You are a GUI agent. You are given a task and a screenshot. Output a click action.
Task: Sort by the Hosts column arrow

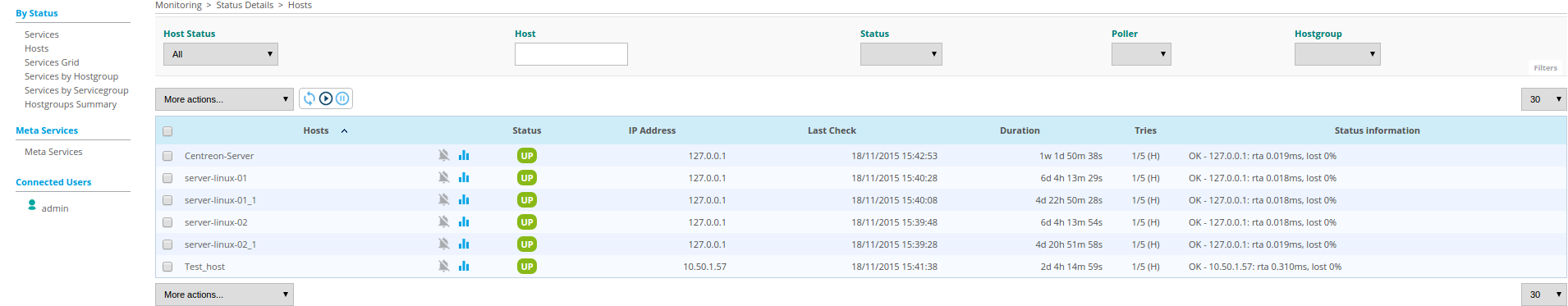pyautogui.click(x=344, y=130)
